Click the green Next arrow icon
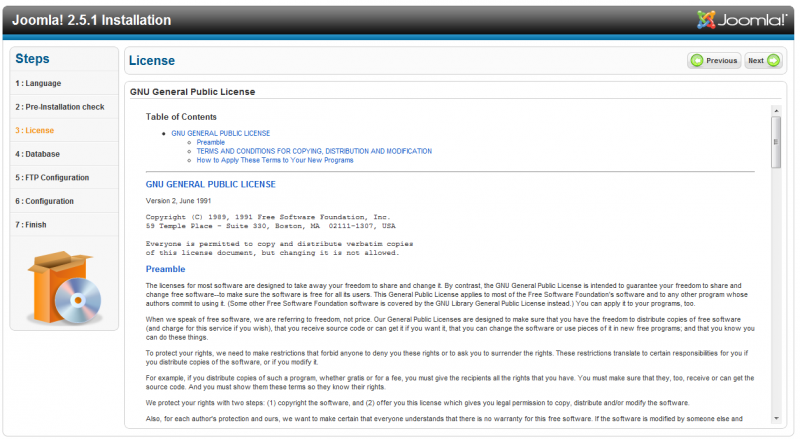The image size is (800, 439). coord(773,61)
